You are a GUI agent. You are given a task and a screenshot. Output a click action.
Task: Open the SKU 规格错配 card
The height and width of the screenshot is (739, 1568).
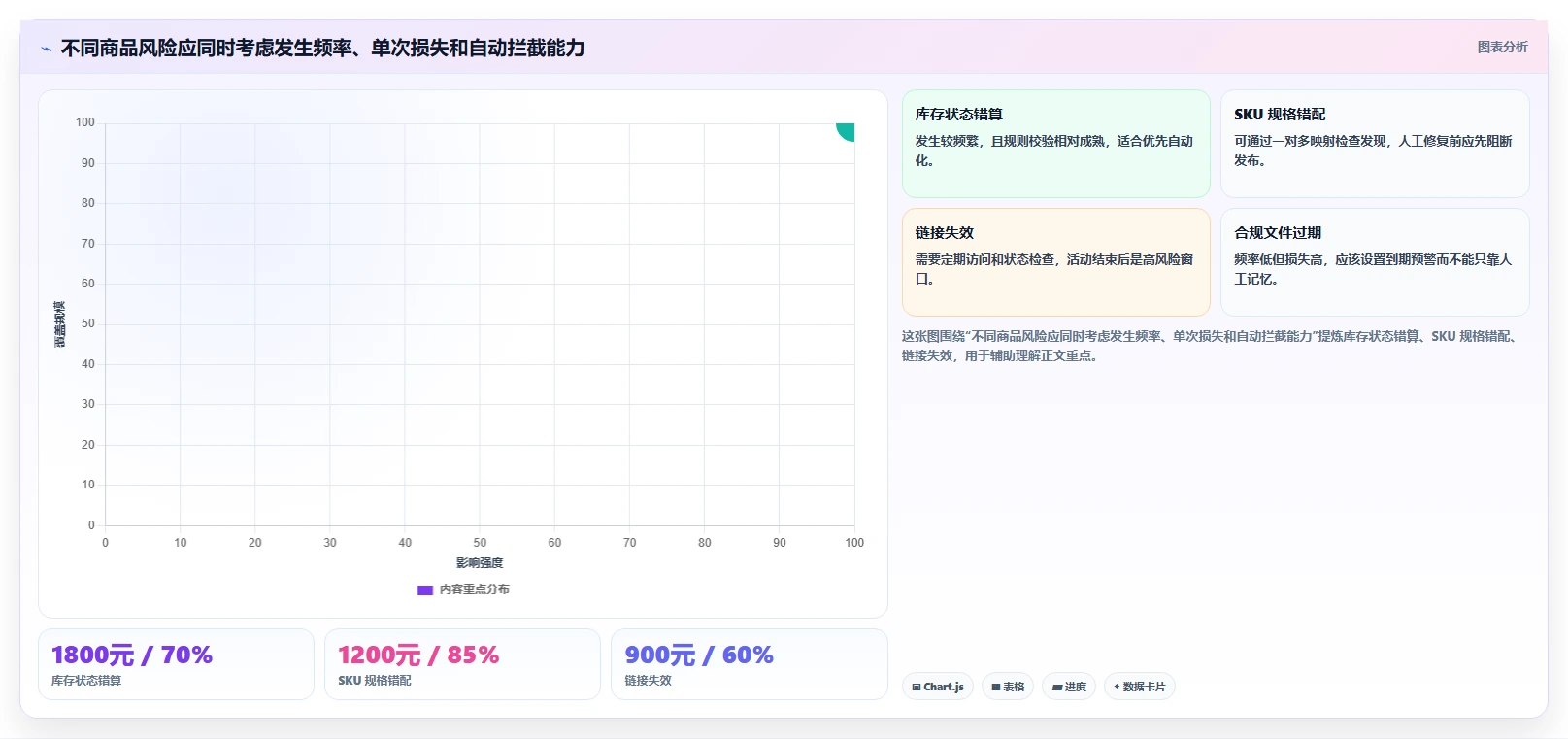click(1375, 144)
